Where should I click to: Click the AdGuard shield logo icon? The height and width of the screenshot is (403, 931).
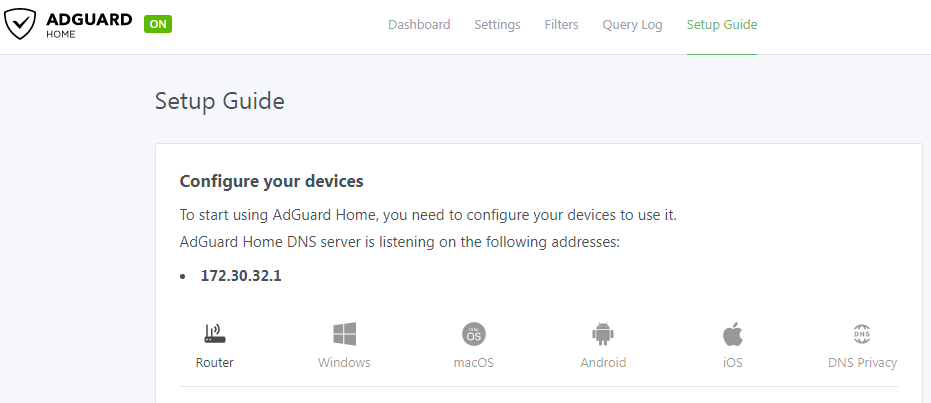pyautogui.click(x=20, y=24)
